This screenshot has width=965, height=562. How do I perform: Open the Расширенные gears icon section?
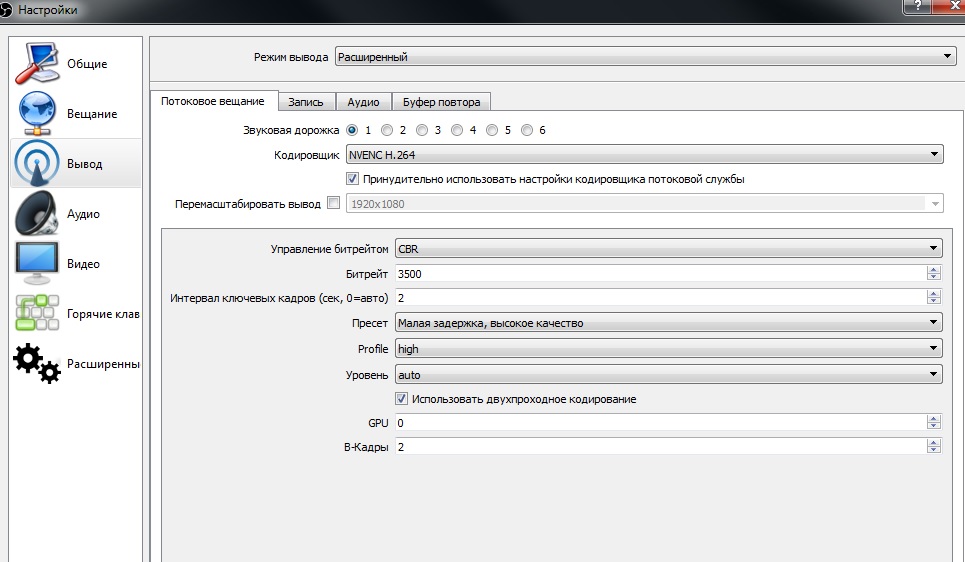coord(37,363)
